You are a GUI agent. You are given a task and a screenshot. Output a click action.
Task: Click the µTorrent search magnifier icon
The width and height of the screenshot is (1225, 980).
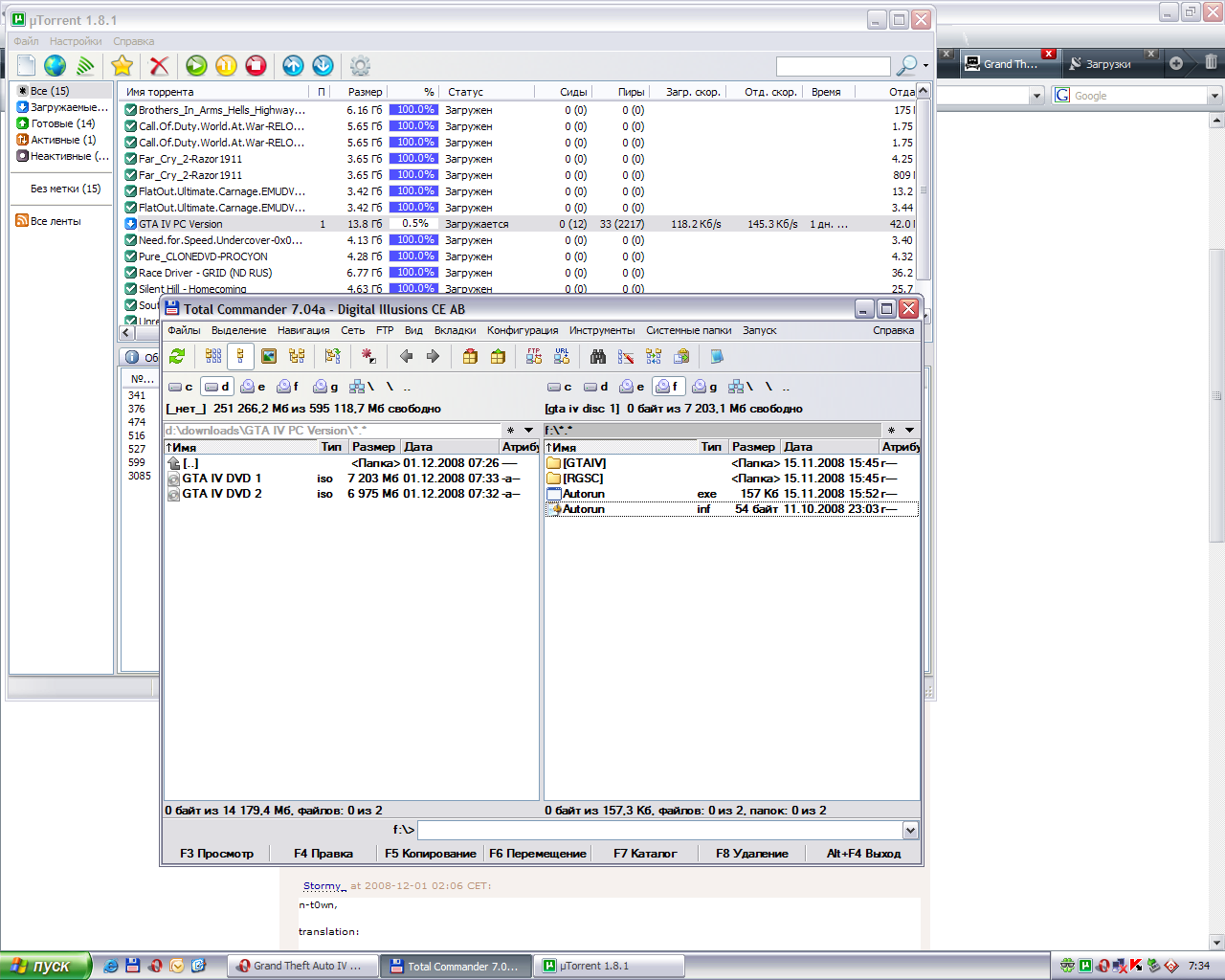click(x=905, y=65)
